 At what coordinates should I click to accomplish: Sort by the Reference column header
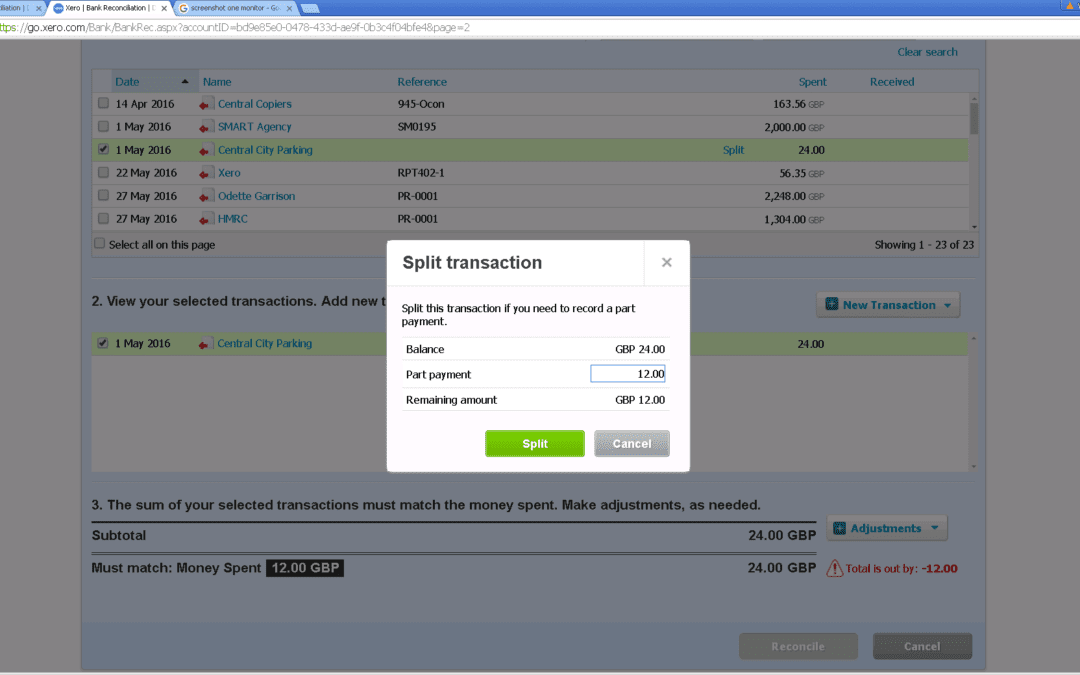[x=422, y=81]
